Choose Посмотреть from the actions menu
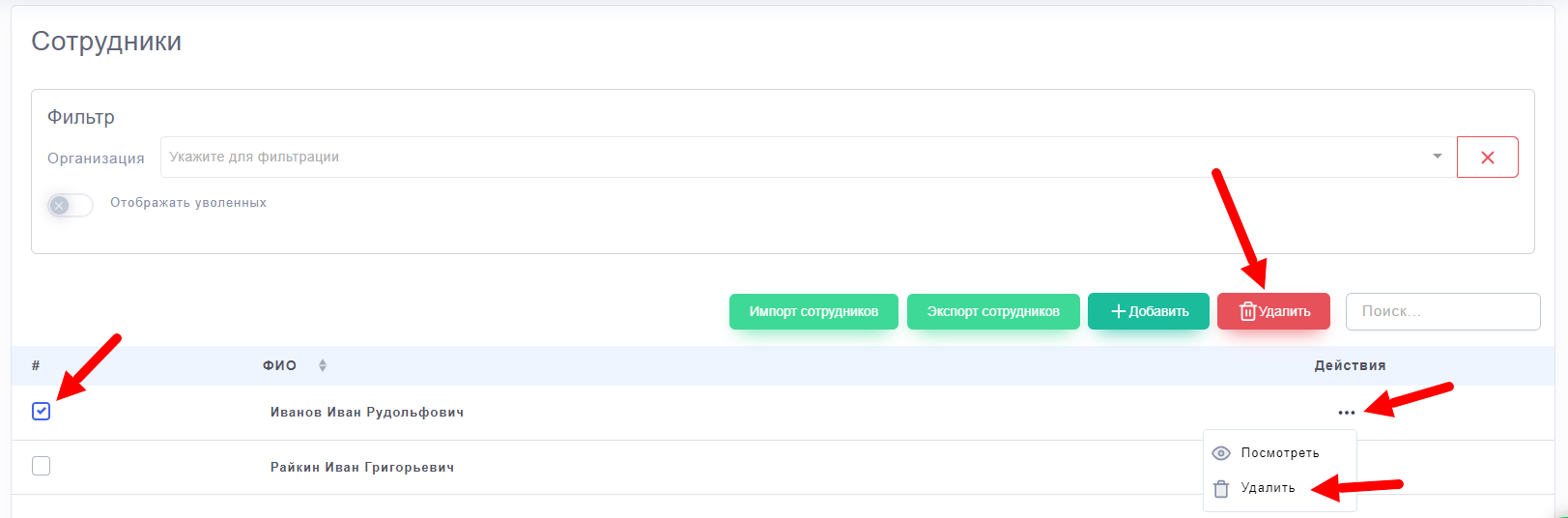The width and height of the screenshot is (1568, 518). (1279, 453)
